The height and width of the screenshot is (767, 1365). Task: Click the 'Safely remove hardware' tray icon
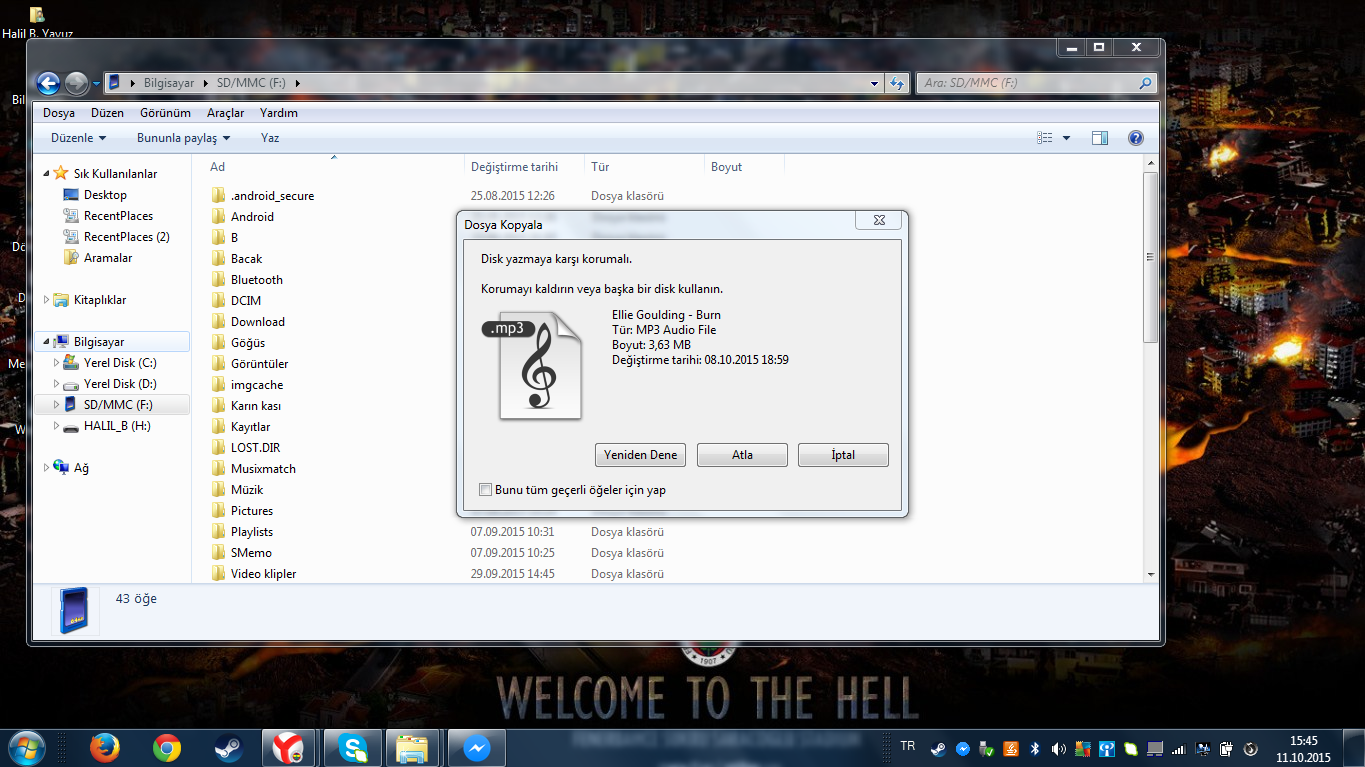tap(985, 748)
